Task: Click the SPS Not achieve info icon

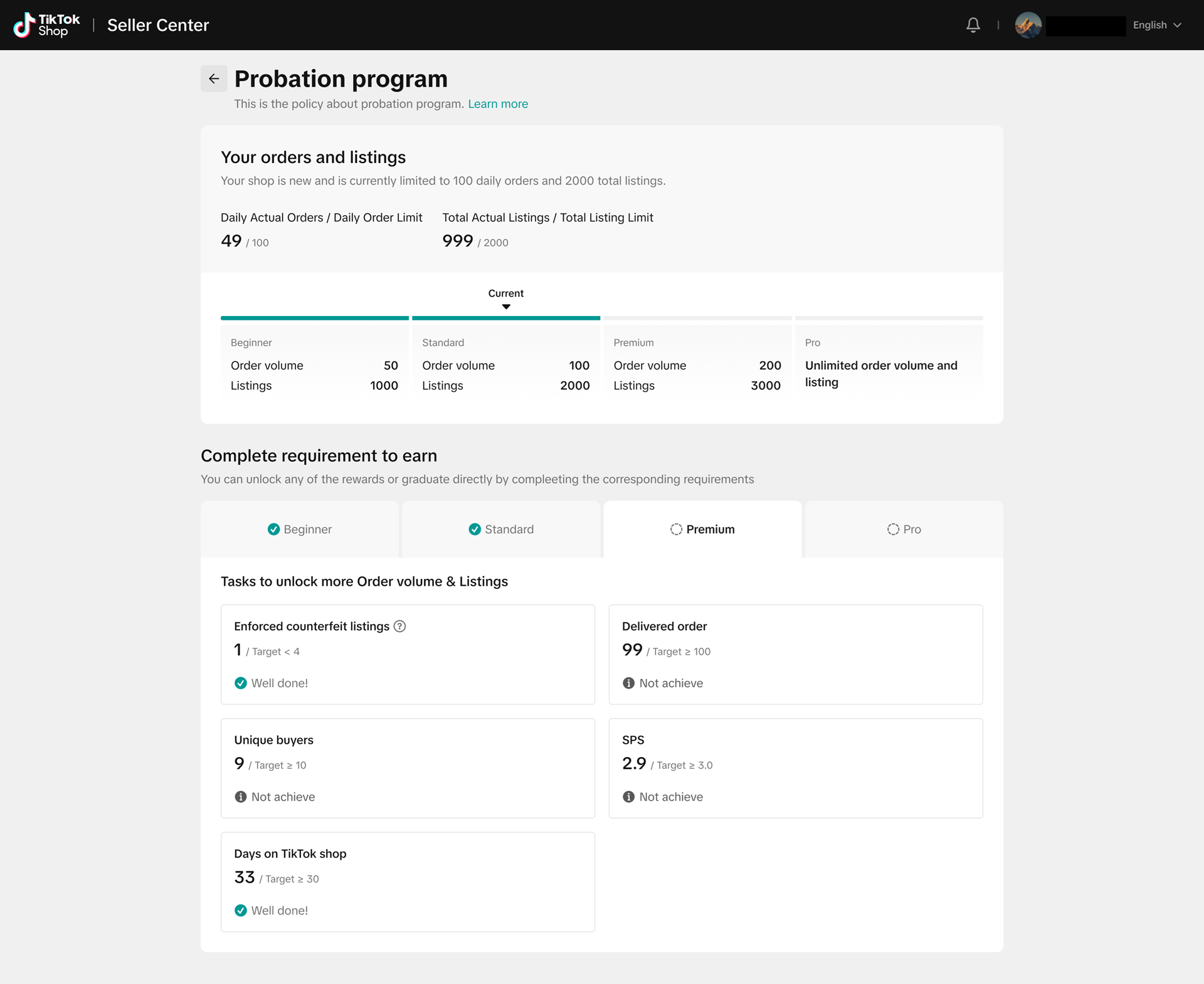Action: pos(628,797)
